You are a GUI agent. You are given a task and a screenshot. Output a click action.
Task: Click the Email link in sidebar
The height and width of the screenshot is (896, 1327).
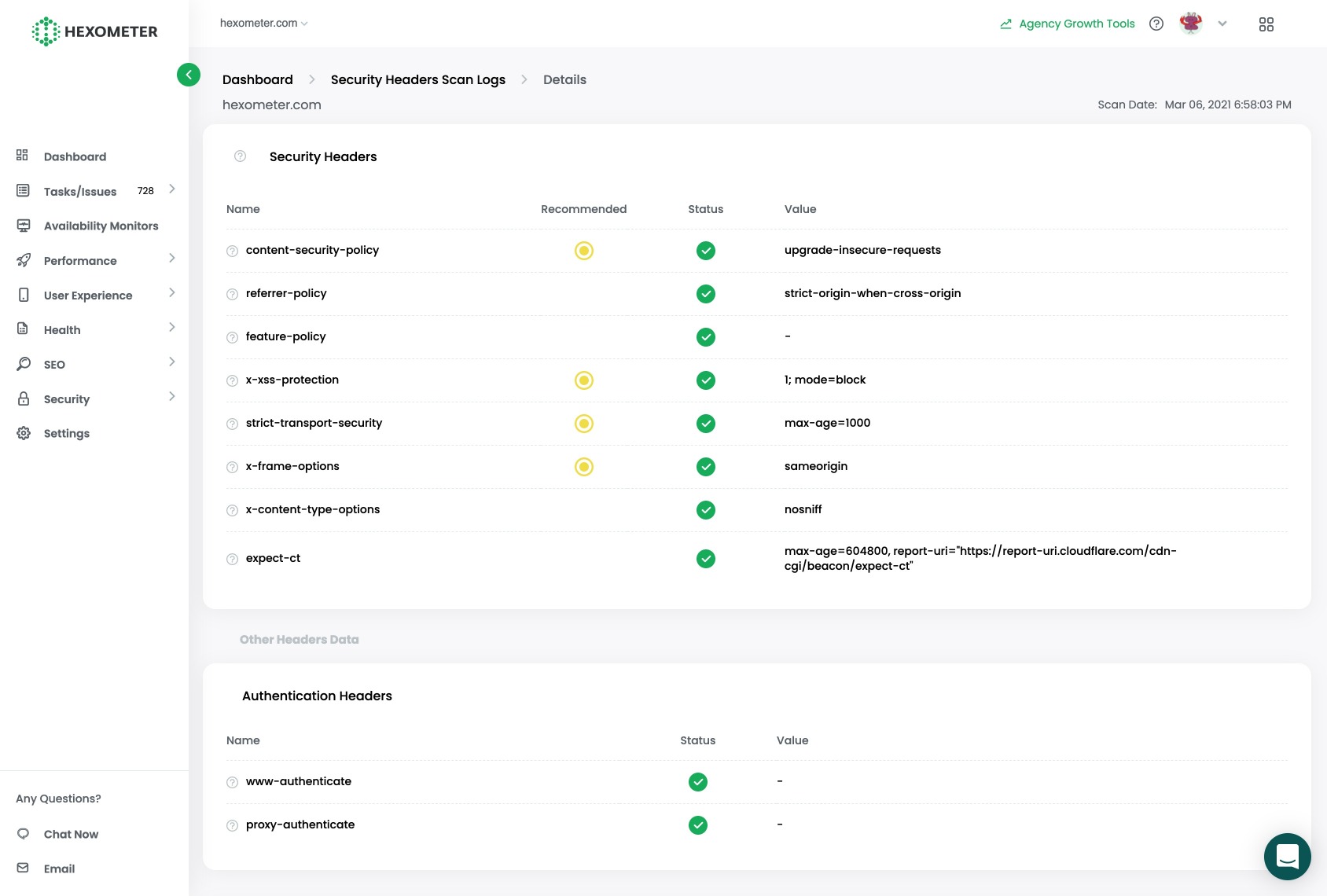[x=60, y=869]
